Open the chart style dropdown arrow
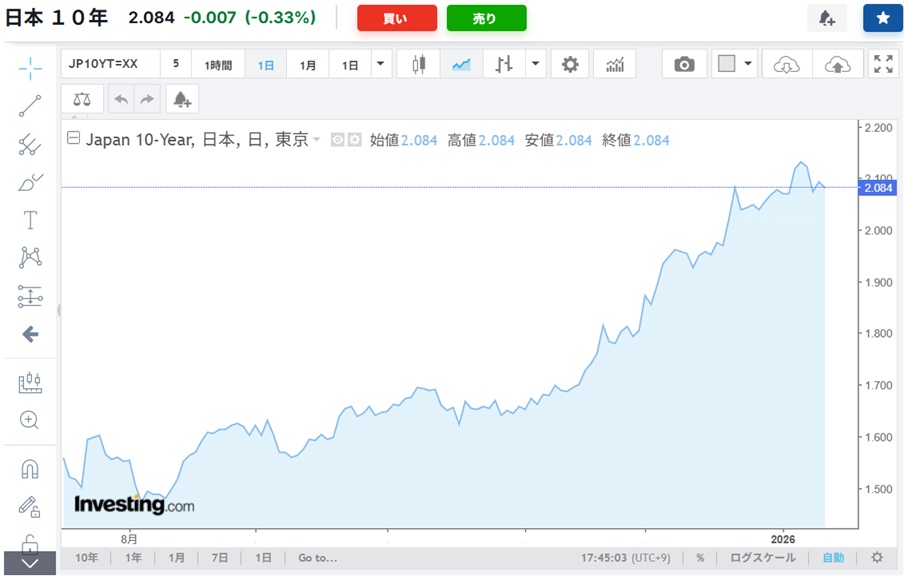904x576 pixels. [537, 65]
